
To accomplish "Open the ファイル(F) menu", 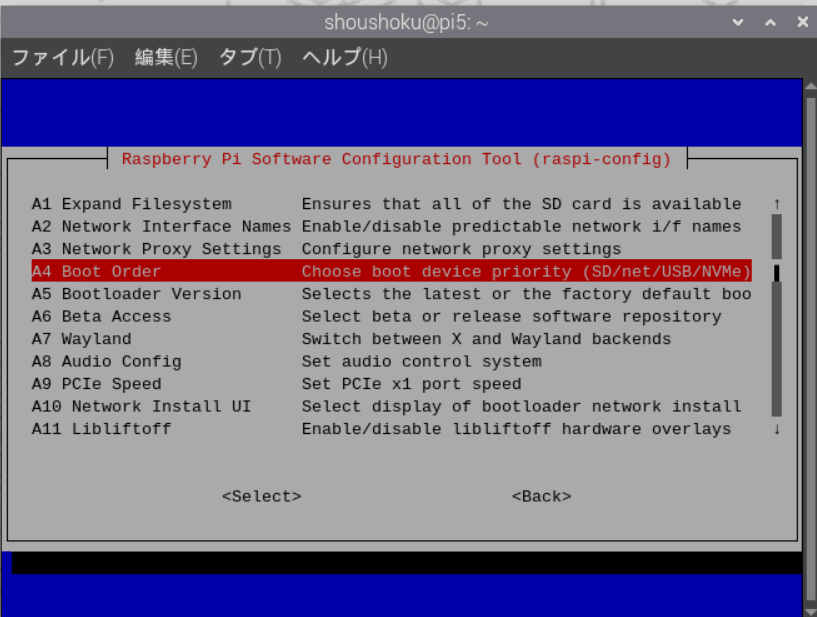I will pyautogui.click(x=62, y=57).
